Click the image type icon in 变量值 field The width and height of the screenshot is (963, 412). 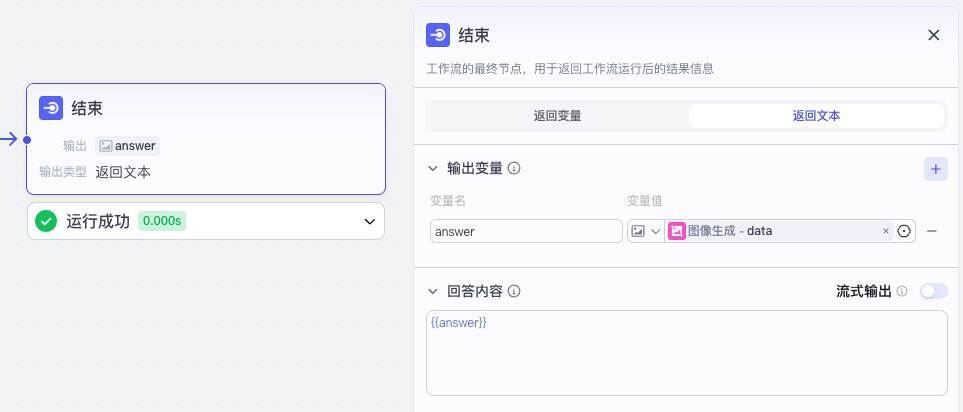coord(638,231)
